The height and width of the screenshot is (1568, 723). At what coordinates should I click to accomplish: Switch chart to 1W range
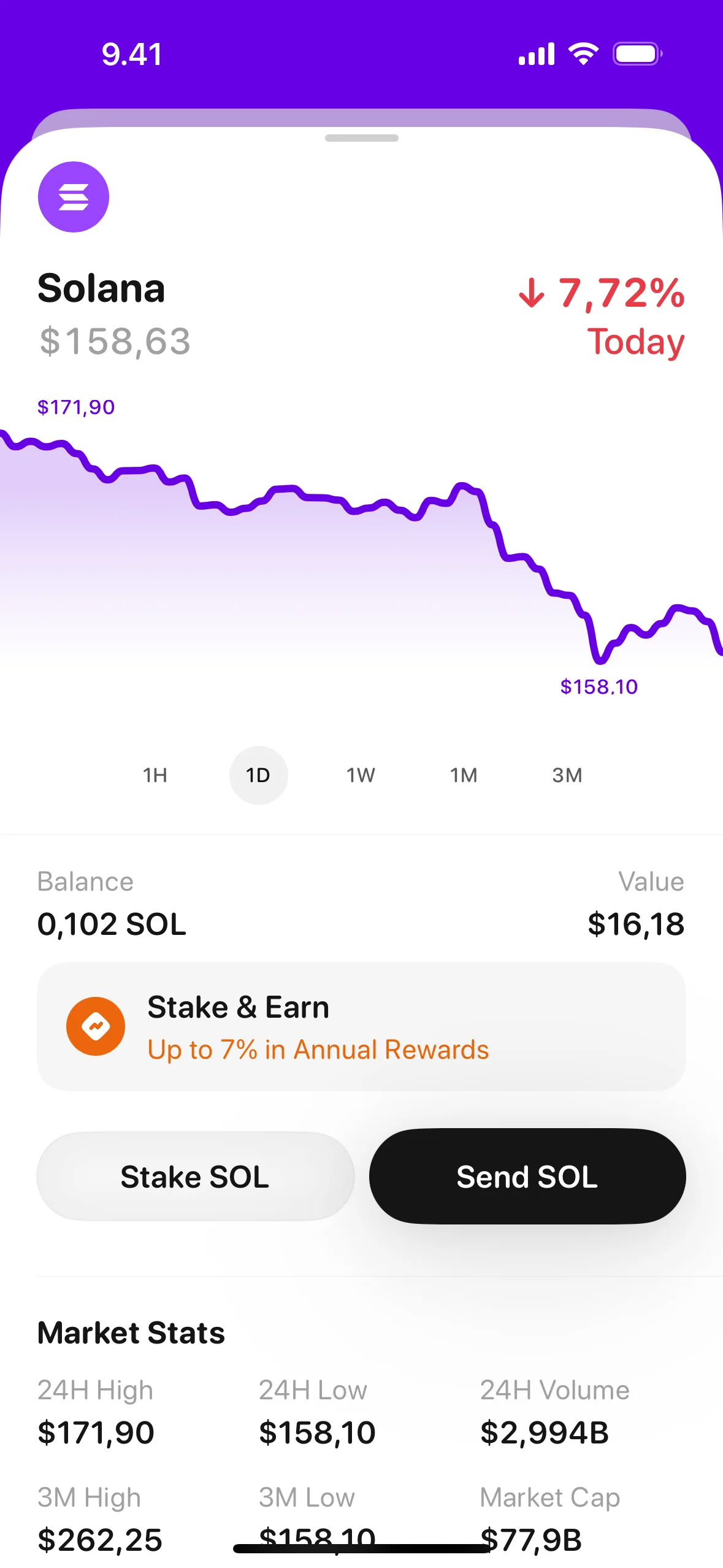[361, 775]
